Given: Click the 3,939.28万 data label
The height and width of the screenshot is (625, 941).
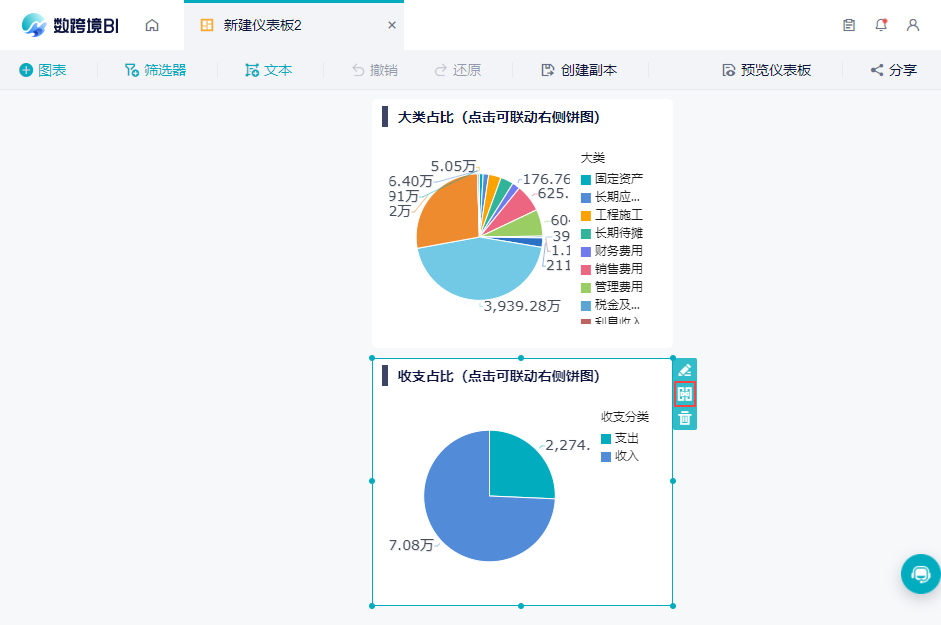Looking at the screenshot, I should point(522,306).
